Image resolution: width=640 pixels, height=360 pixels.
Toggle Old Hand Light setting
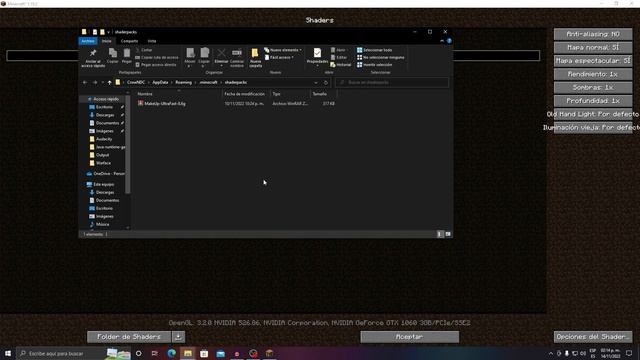pyautogui.click(x=593, y=114)
